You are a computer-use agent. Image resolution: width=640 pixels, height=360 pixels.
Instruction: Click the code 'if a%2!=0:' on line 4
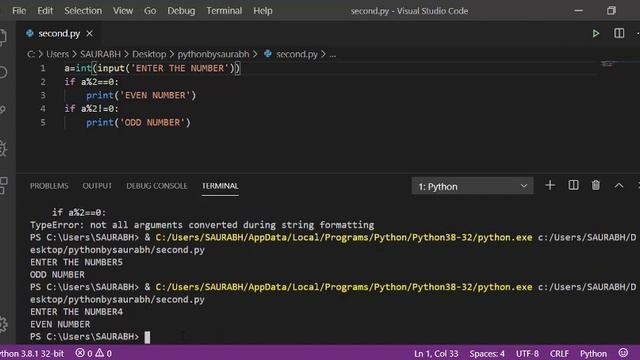(91, 109)
